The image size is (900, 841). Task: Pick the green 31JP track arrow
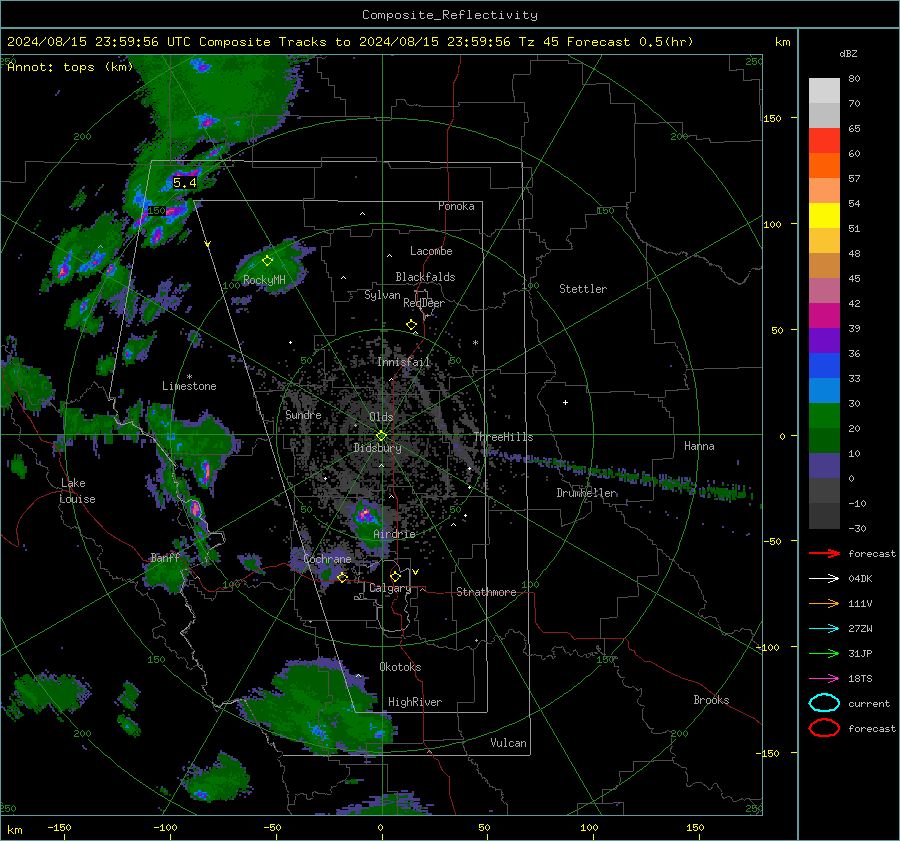click(x=824, y=653)
